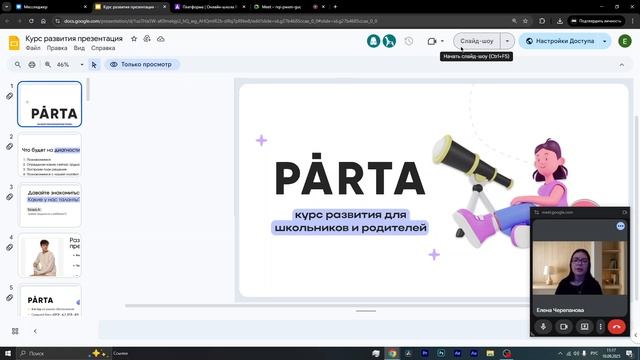Collapse the filmstrip with left chevron
This screenshot has height=360, width=640.
point(35,331)
